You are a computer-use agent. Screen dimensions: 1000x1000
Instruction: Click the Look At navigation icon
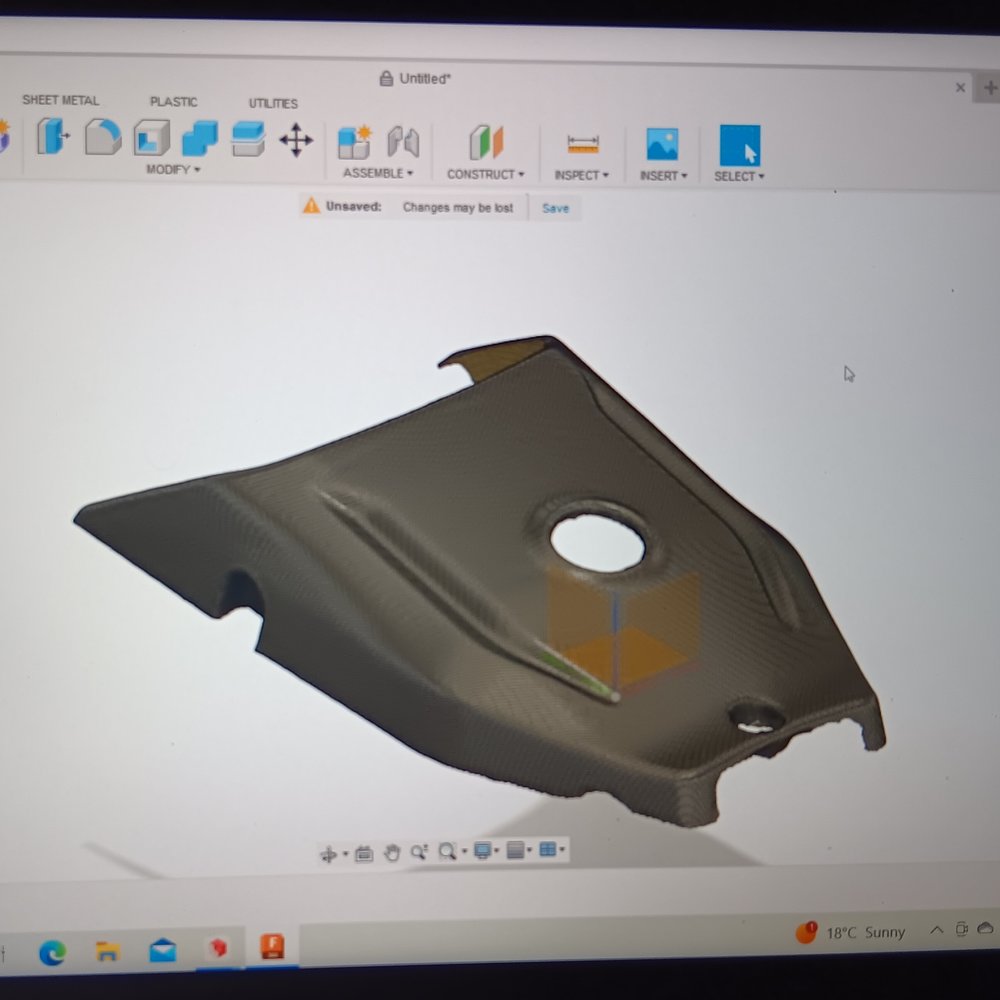pyautogui.click(x=364, y=853)
